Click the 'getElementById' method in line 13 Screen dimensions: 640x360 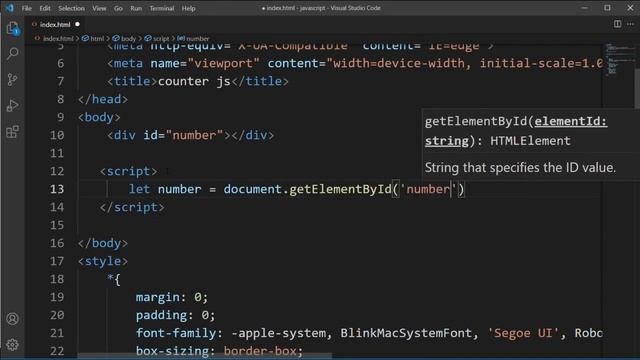point(340,189)
